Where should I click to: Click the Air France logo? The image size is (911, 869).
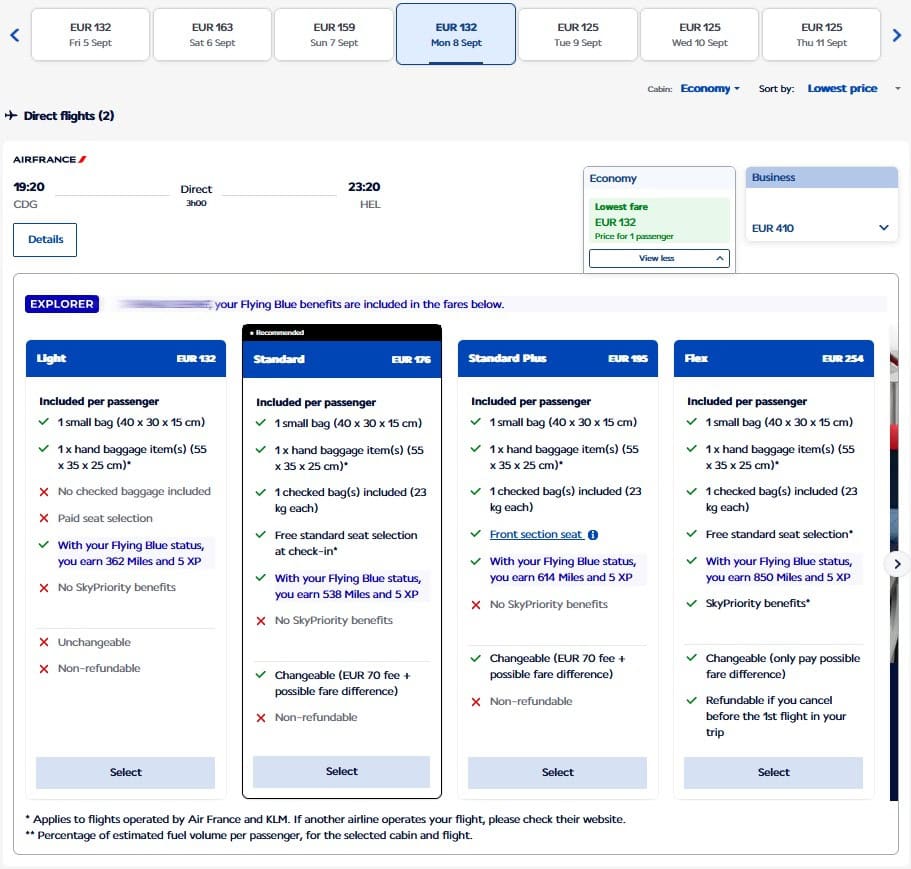pos(50,159)
